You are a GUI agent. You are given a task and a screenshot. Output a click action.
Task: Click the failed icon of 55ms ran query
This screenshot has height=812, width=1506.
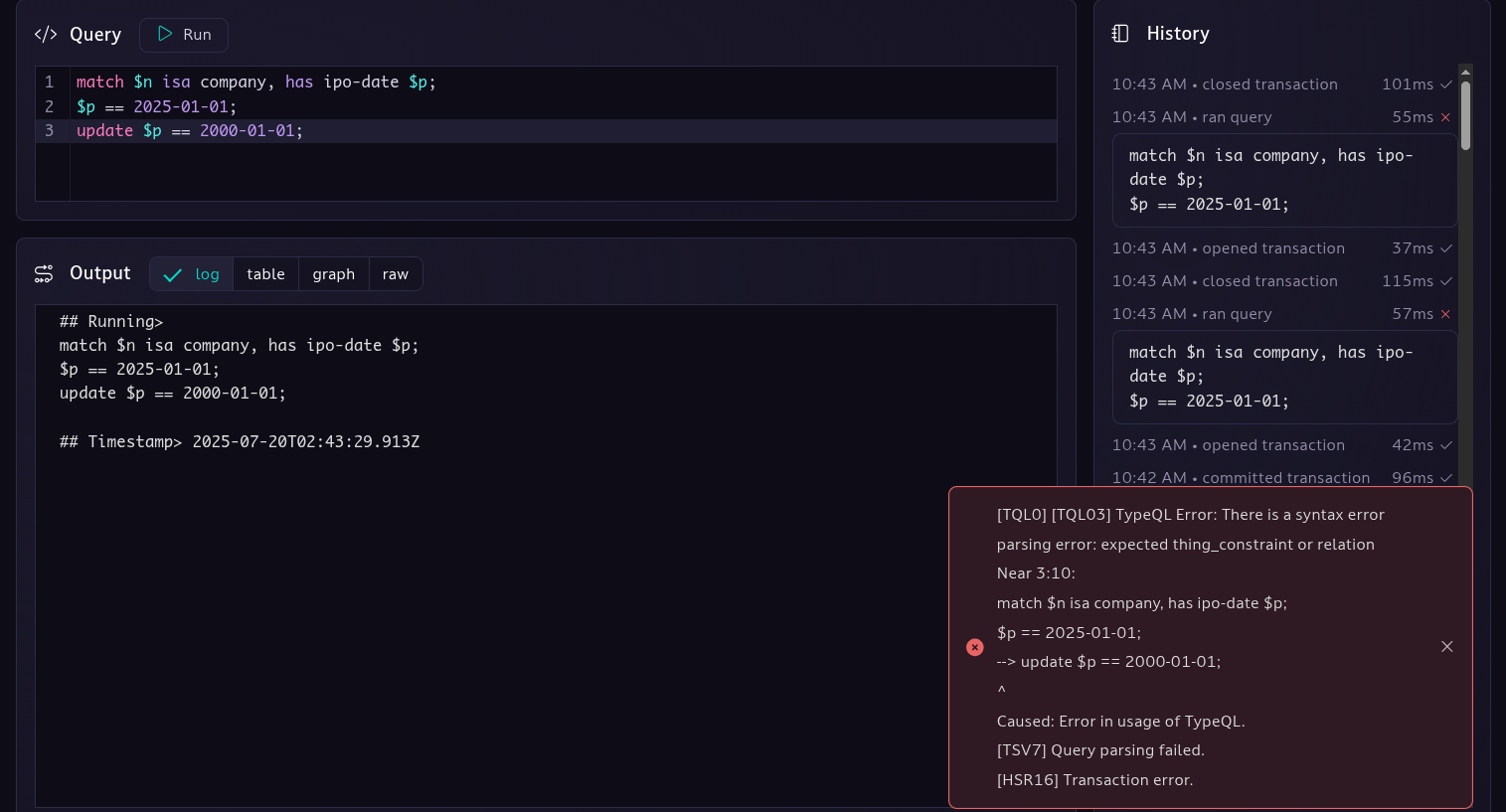pyautogui.click(x=1445, y=117)
